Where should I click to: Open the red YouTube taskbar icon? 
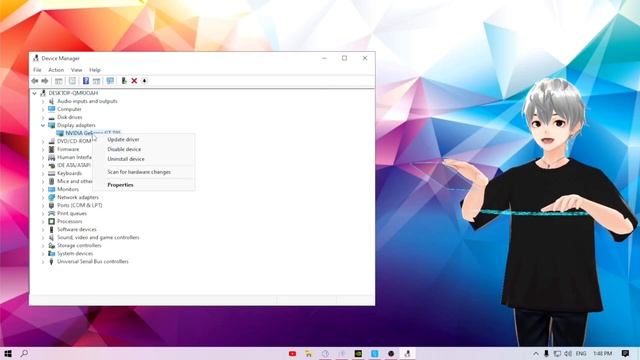click(x=292, y=353)
